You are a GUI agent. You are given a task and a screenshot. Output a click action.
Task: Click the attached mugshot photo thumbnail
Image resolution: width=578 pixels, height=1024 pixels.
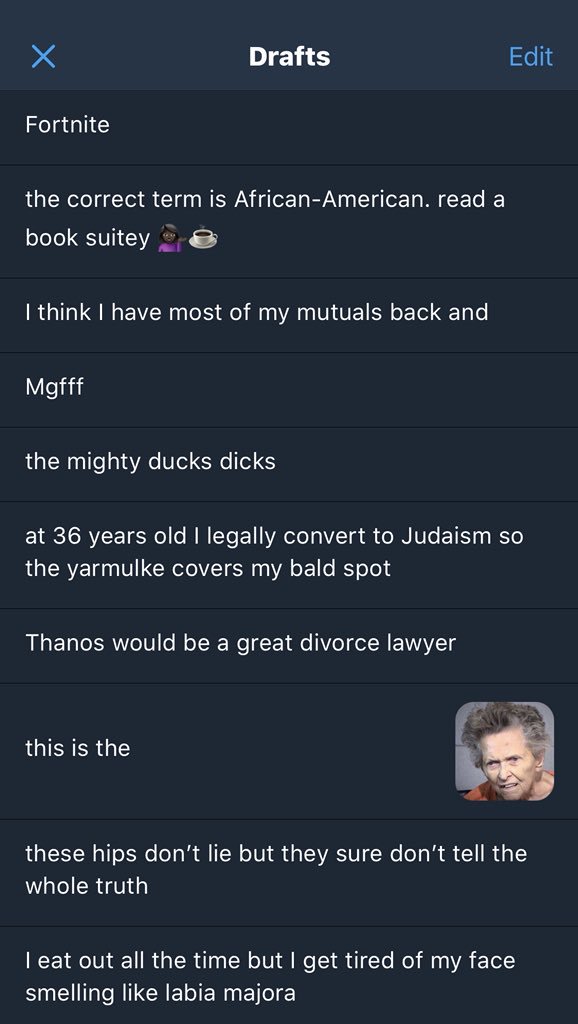tap(504, 751)
